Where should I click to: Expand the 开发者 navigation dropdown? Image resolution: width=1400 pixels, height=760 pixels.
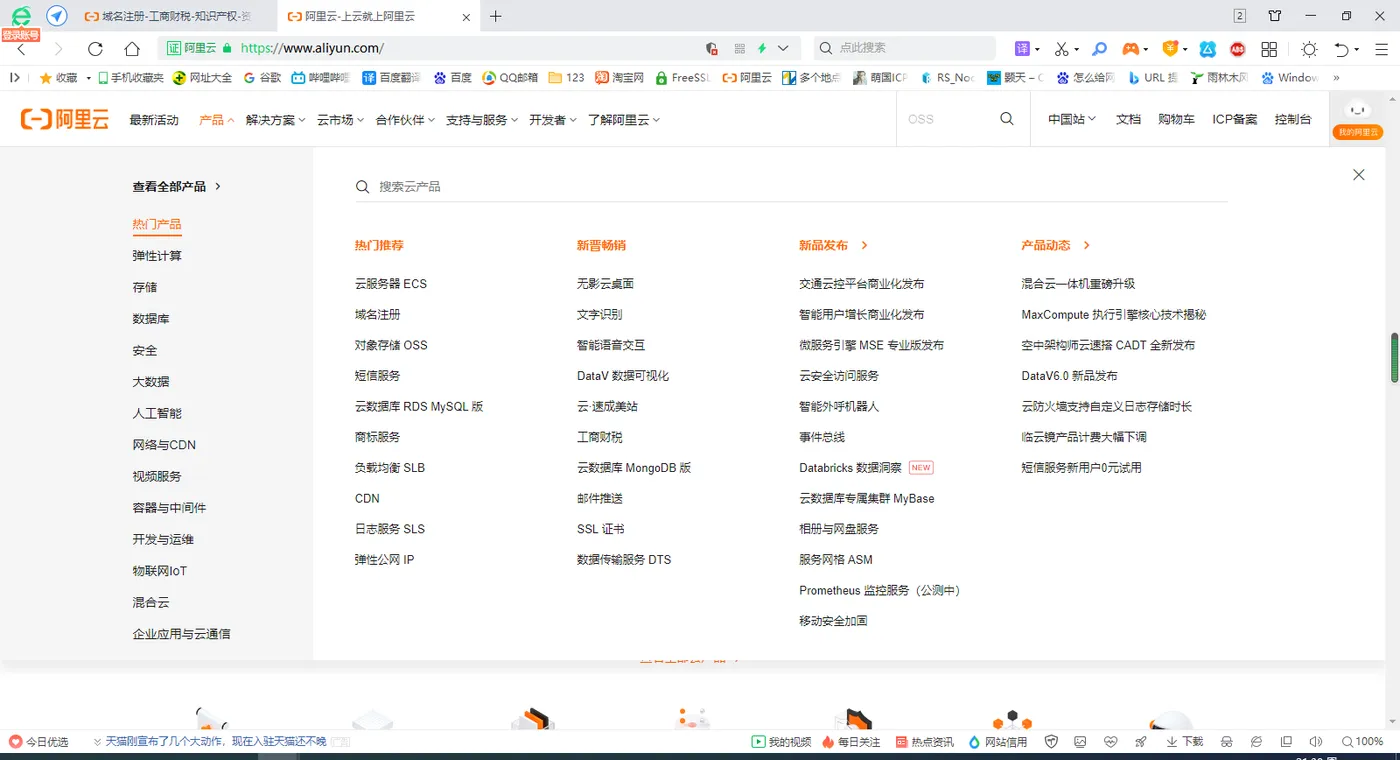[553, 119]
